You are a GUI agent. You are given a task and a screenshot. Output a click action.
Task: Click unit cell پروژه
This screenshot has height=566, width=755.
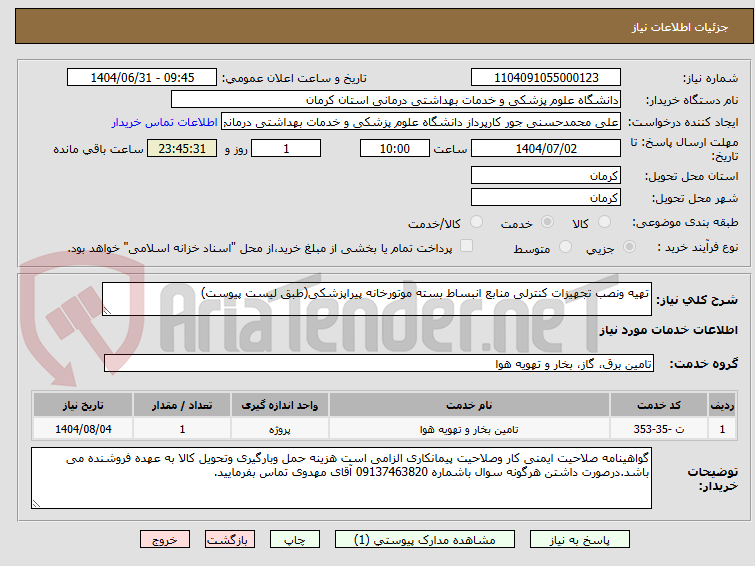[x=280, y=429]
